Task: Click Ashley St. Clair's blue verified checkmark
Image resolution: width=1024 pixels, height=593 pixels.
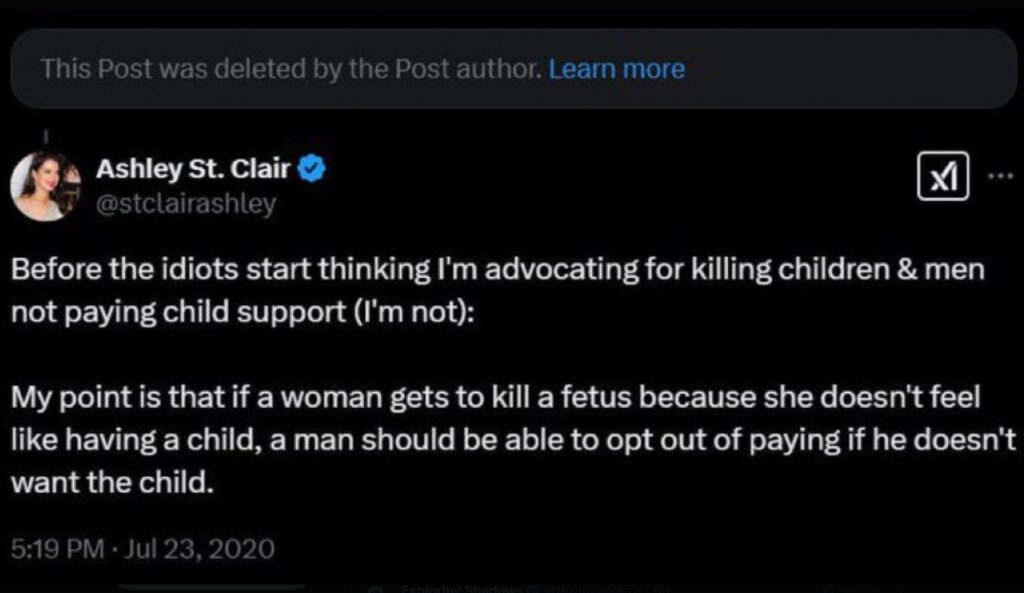Action: pyautogui.click(x=311, y=169)
